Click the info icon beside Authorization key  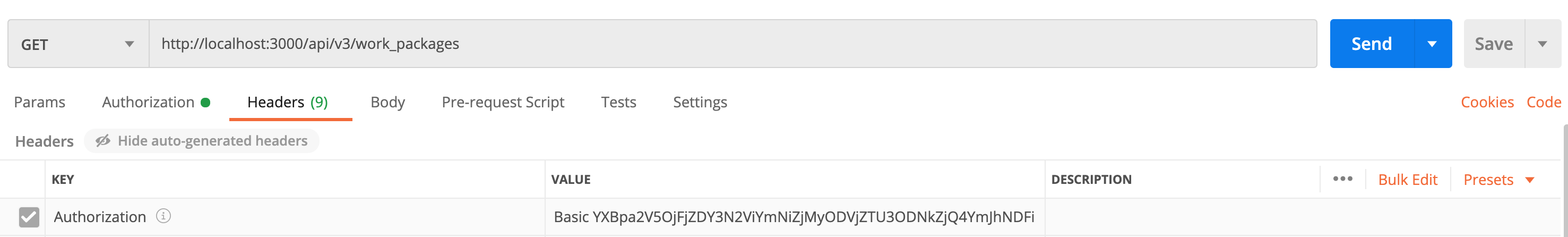click(x=163, y=216)
